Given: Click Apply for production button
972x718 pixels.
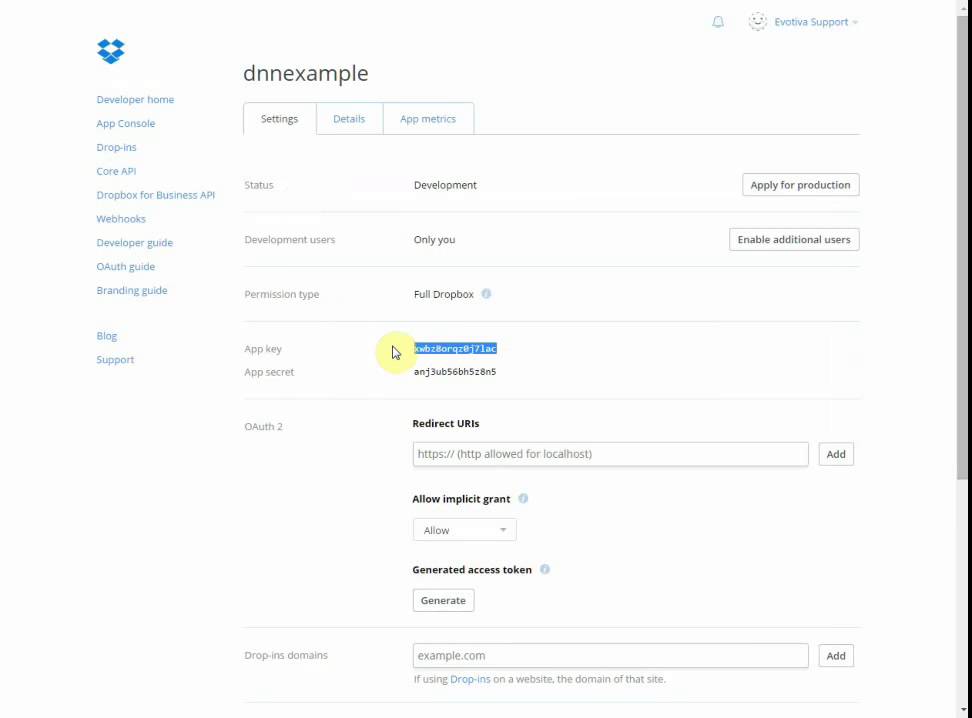Looking at the screenshot, I should click(x=800, y=185).
